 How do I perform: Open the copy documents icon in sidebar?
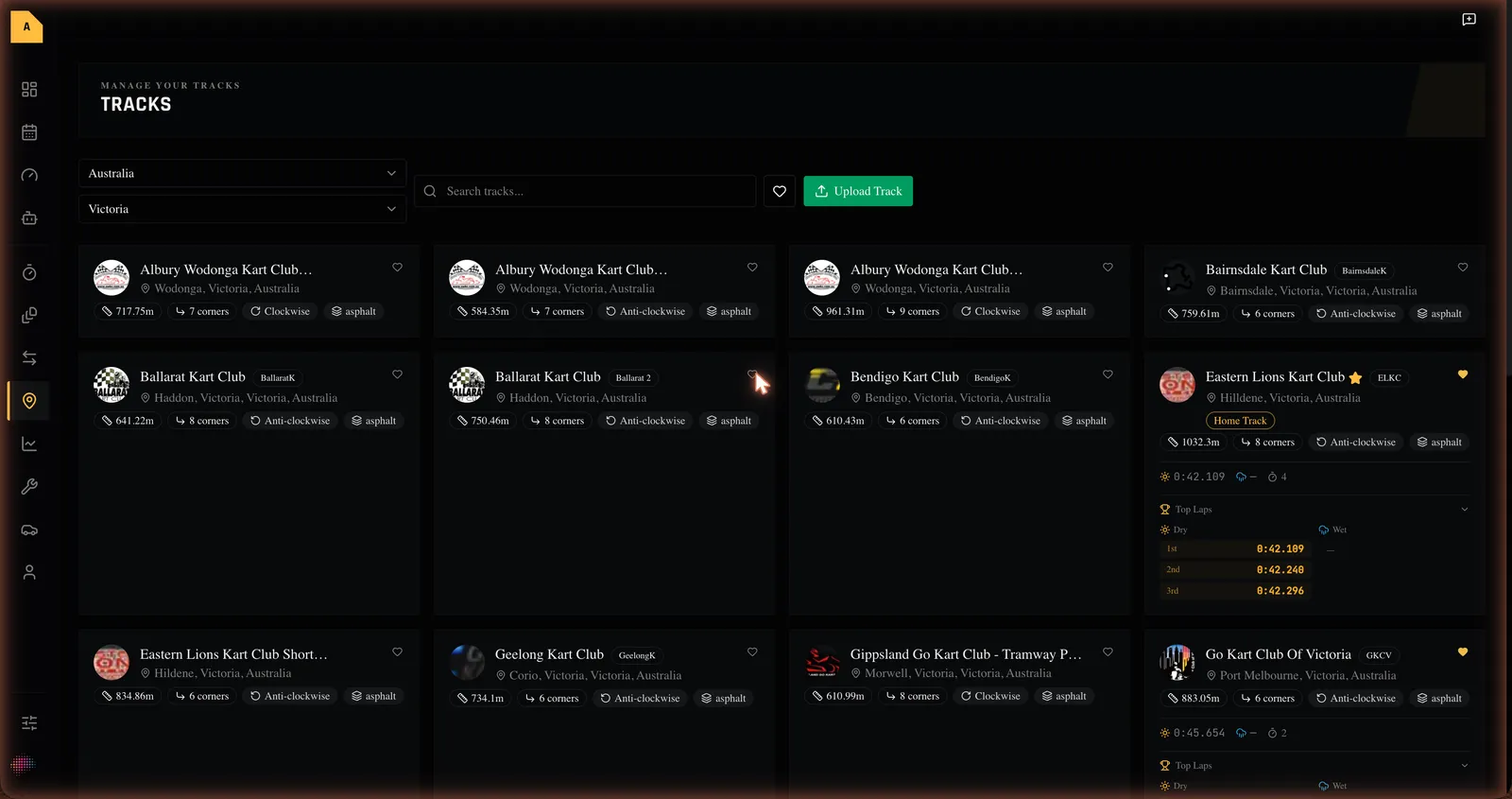(x=29, y=315)
